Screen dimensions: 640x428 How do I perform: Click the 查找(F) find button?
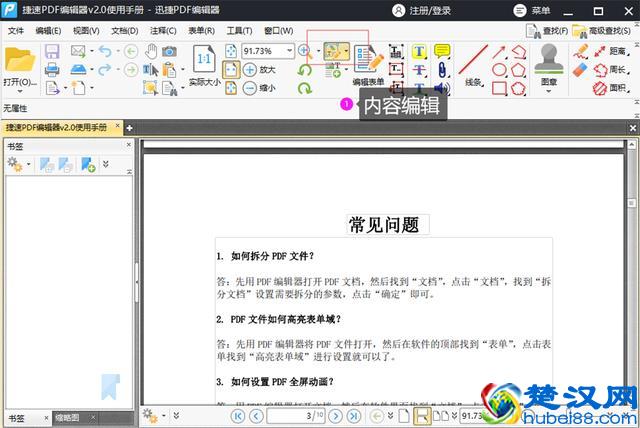click(547, 31)
